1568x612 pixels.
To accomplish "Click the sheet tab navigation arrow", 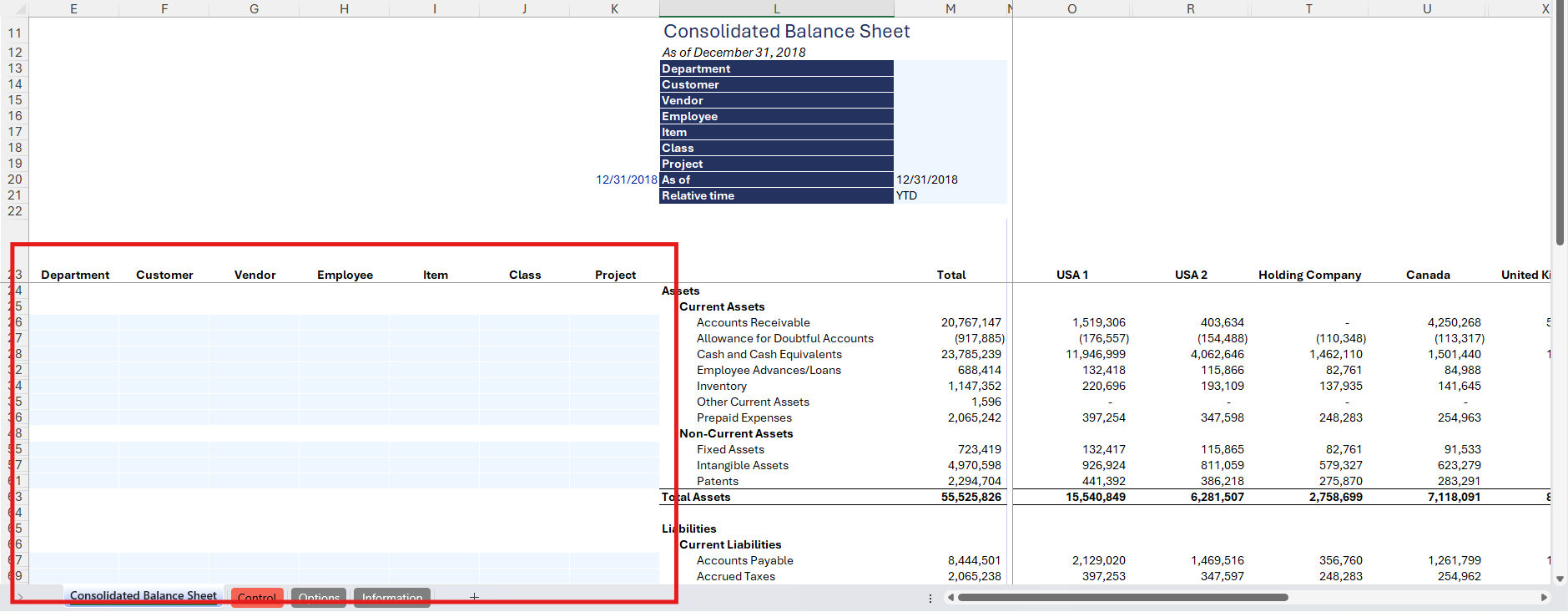I will tap(20, 597).
